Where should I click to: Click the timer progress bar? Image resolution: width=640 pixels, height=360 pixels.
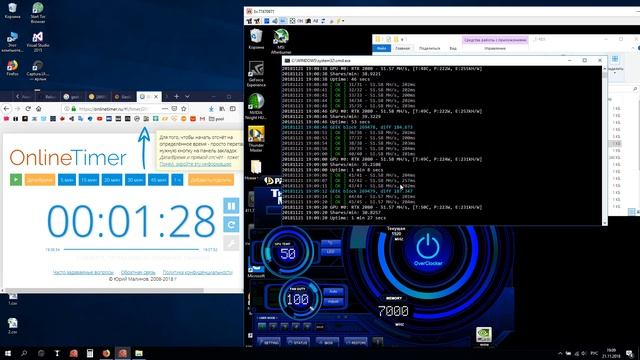coord(131,249)
